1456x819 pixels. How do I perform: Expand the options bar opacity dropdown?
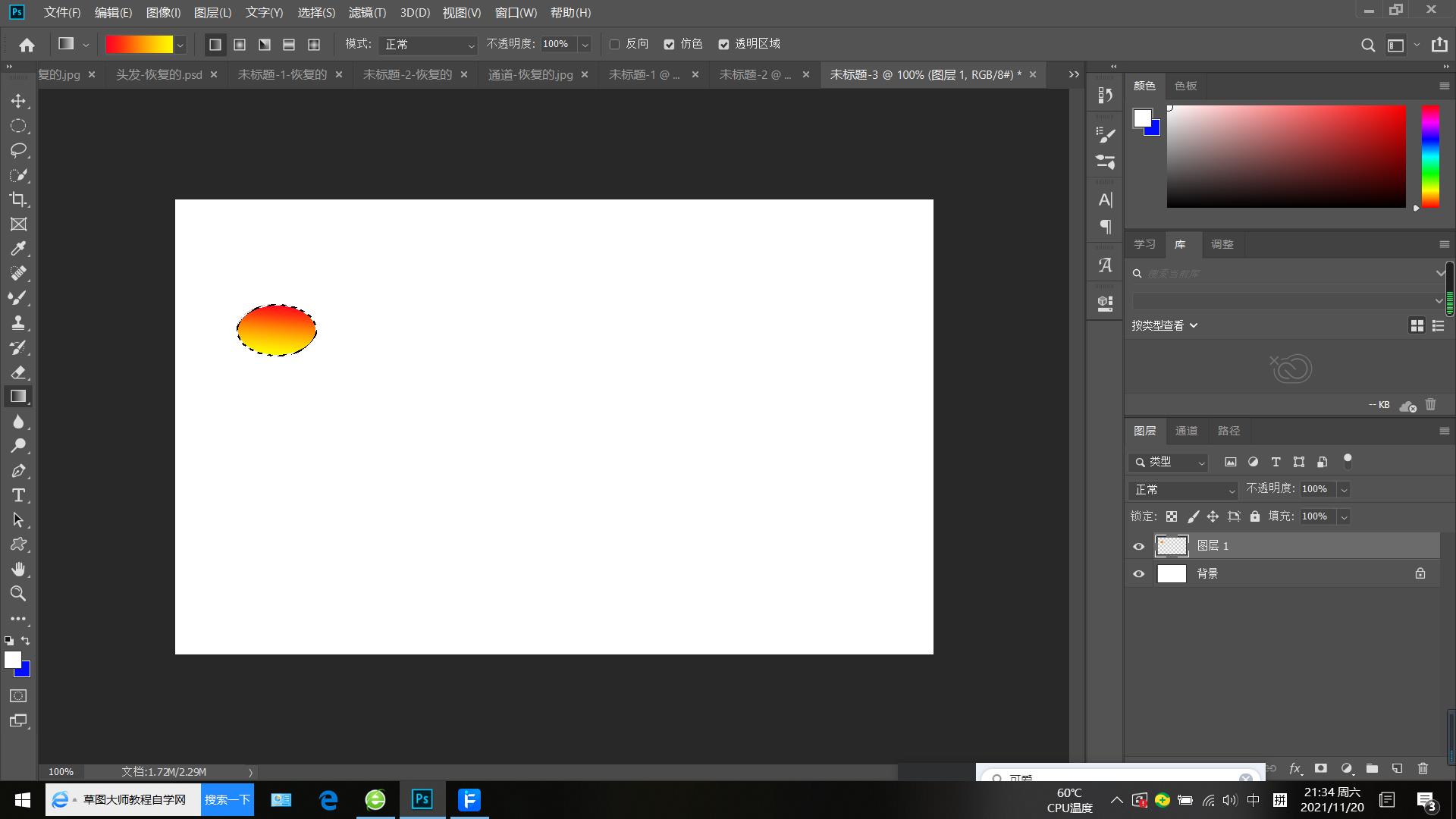point(585,45)
